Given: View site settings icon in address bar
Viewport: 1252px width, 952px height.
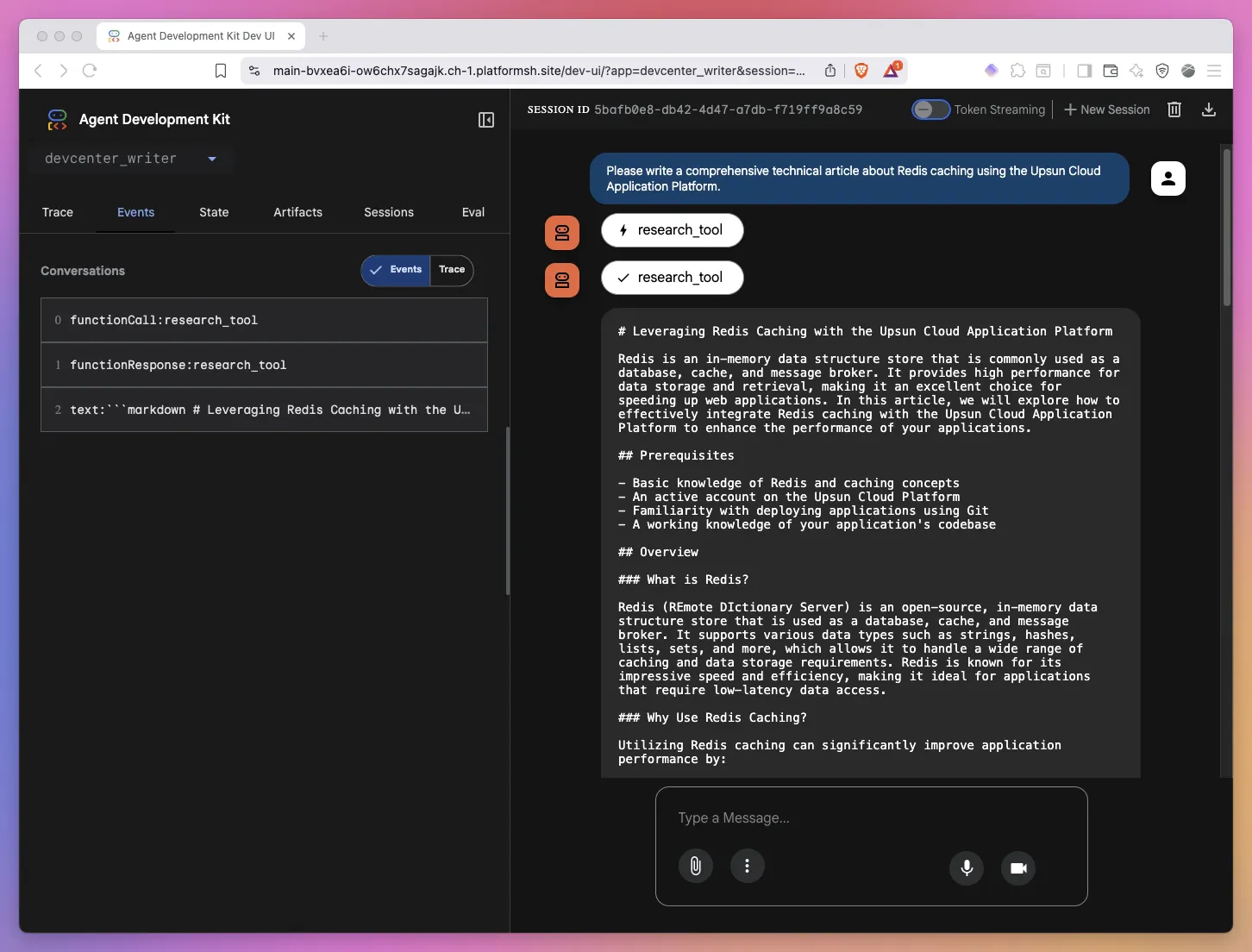Looking at the screenshot, I should (x=254, y=71).
